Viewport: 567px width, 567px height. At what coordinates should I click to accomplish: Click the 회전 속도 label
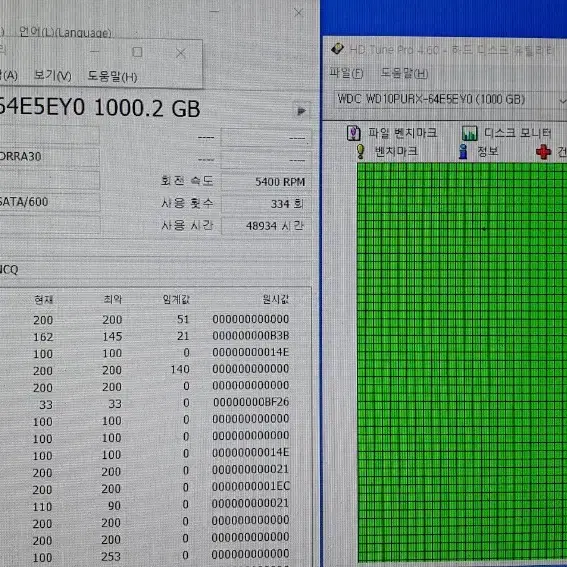tap(187, 180)
